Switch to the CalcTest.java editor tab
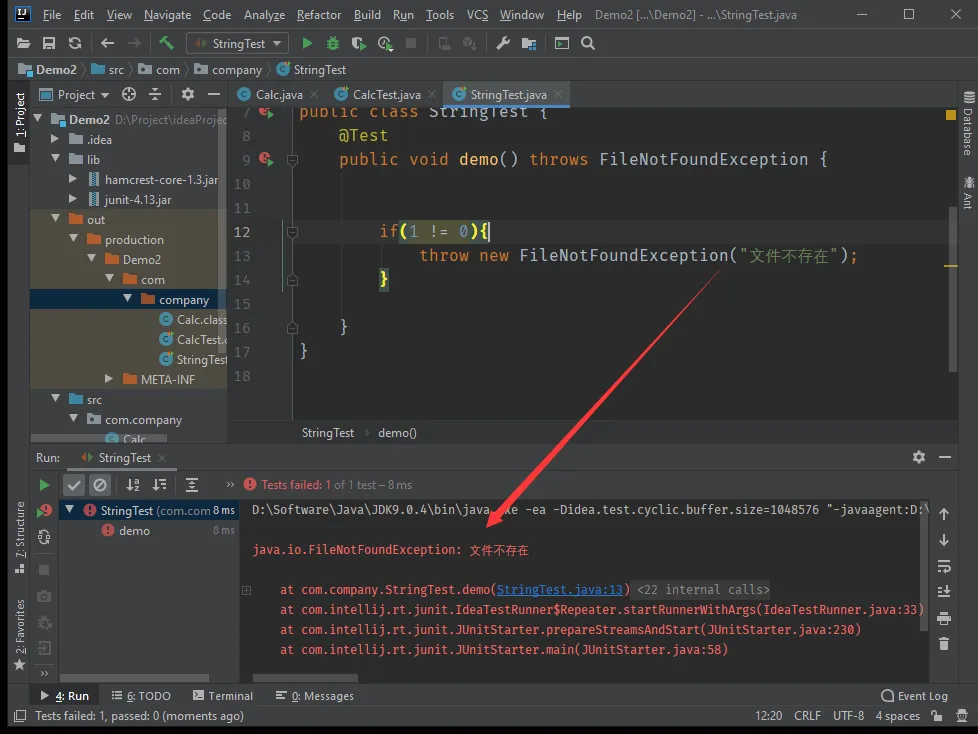This screenshot has height=734, width=978. pyautogui.click(x=386, y=94)
